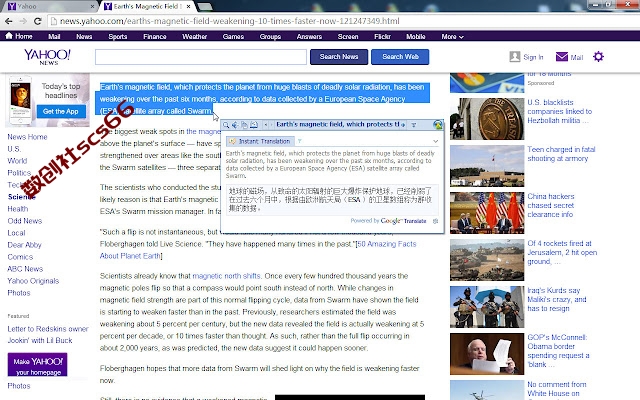This screenshot has width=640, height=400.
Task: Click Letter to Redskins owner link
Action: coord(48,329)
